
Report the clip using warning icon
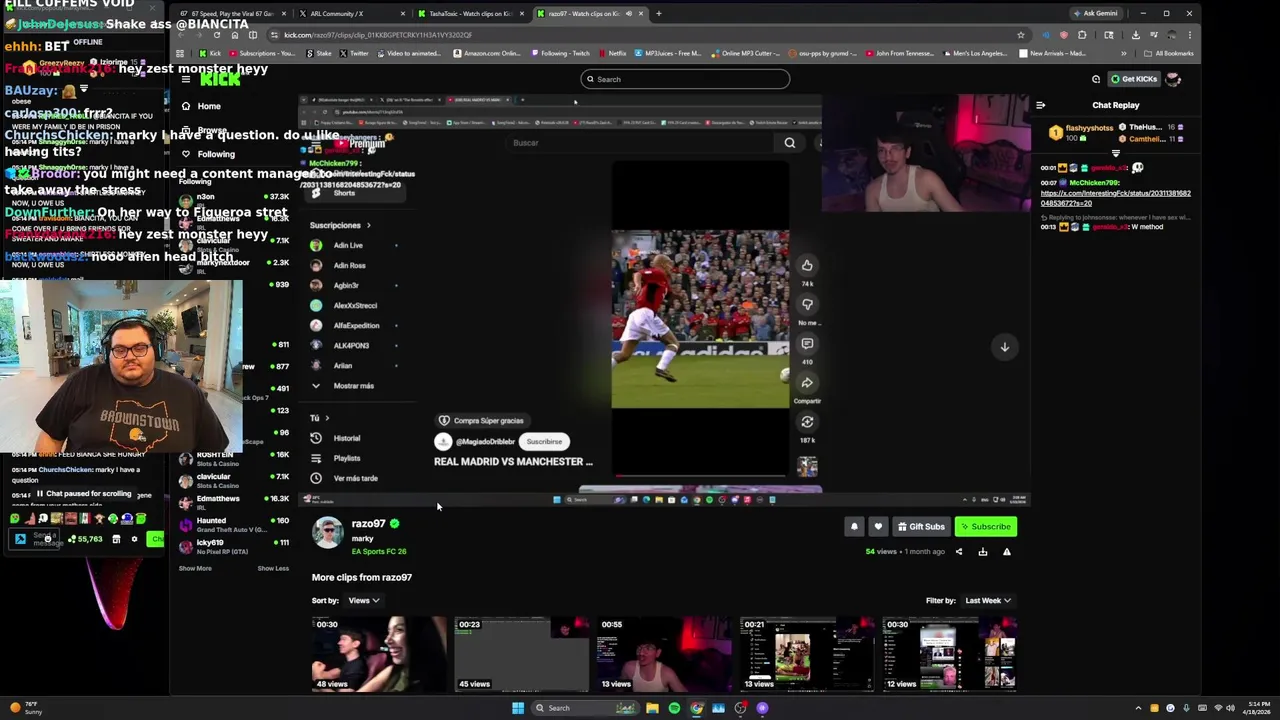pos(1007,552)
